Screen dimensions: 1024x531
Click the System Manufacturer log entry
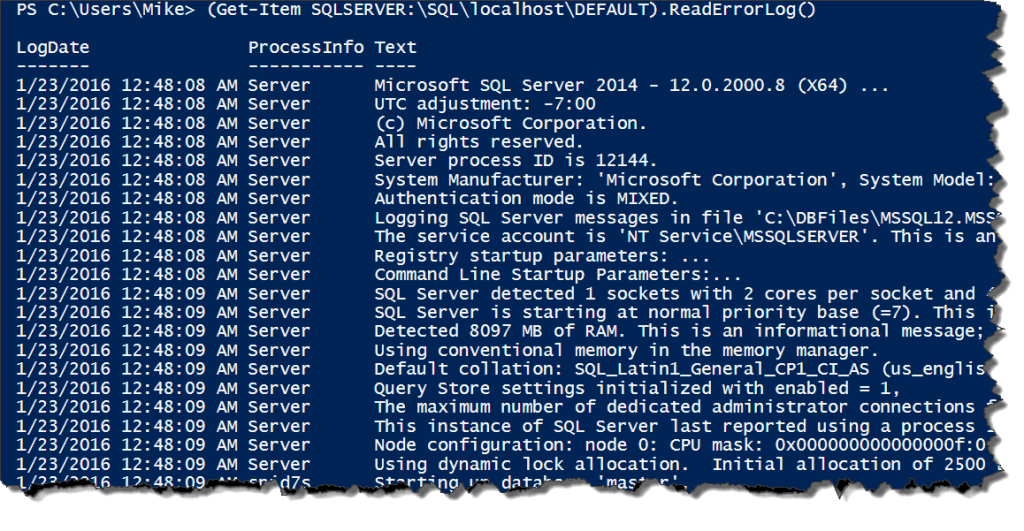coord(684,180)
